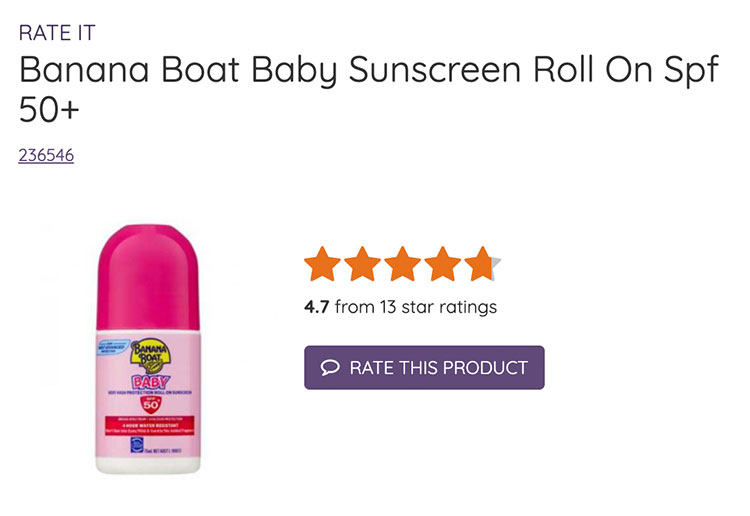Click the red water resistant band on bottle

click(x=151, y=426)
